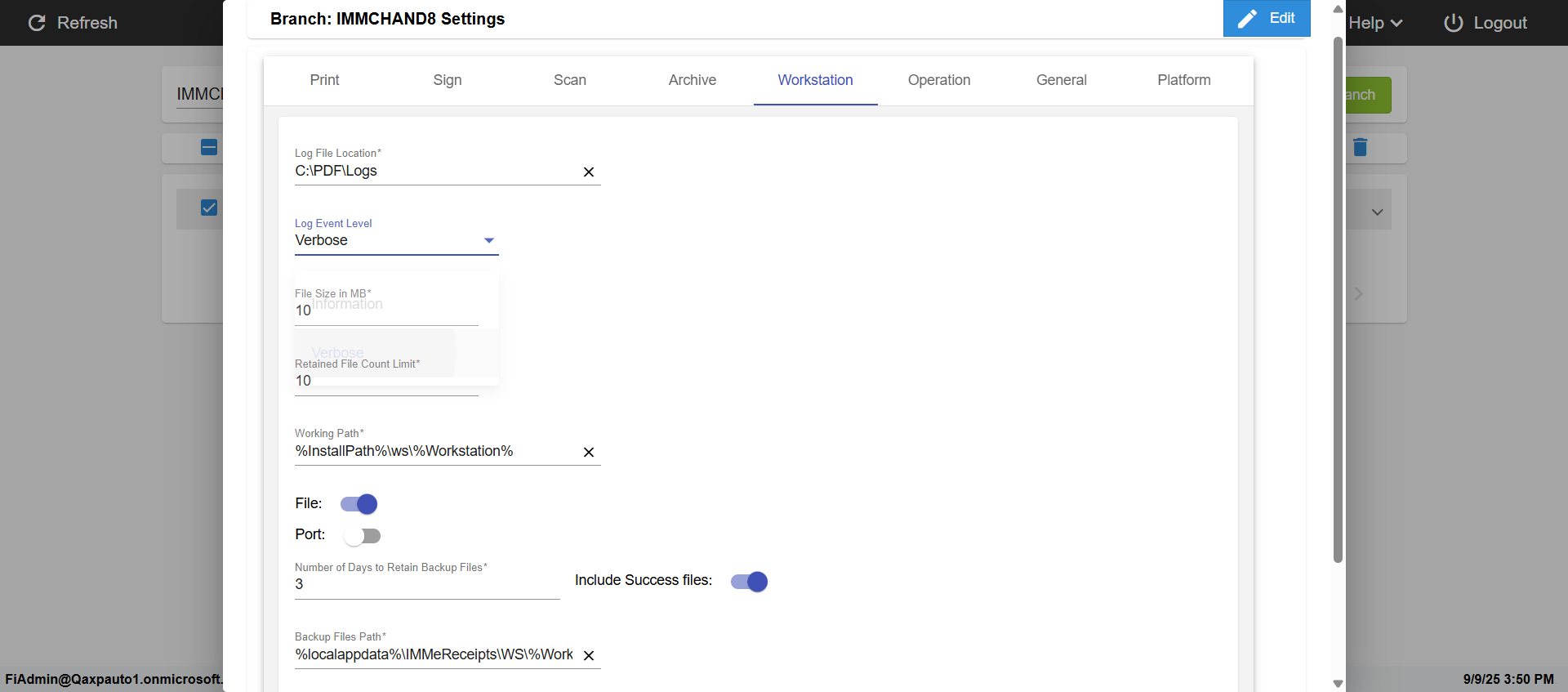
Task: Switch to the Archive tab
Action: [692, 80]
